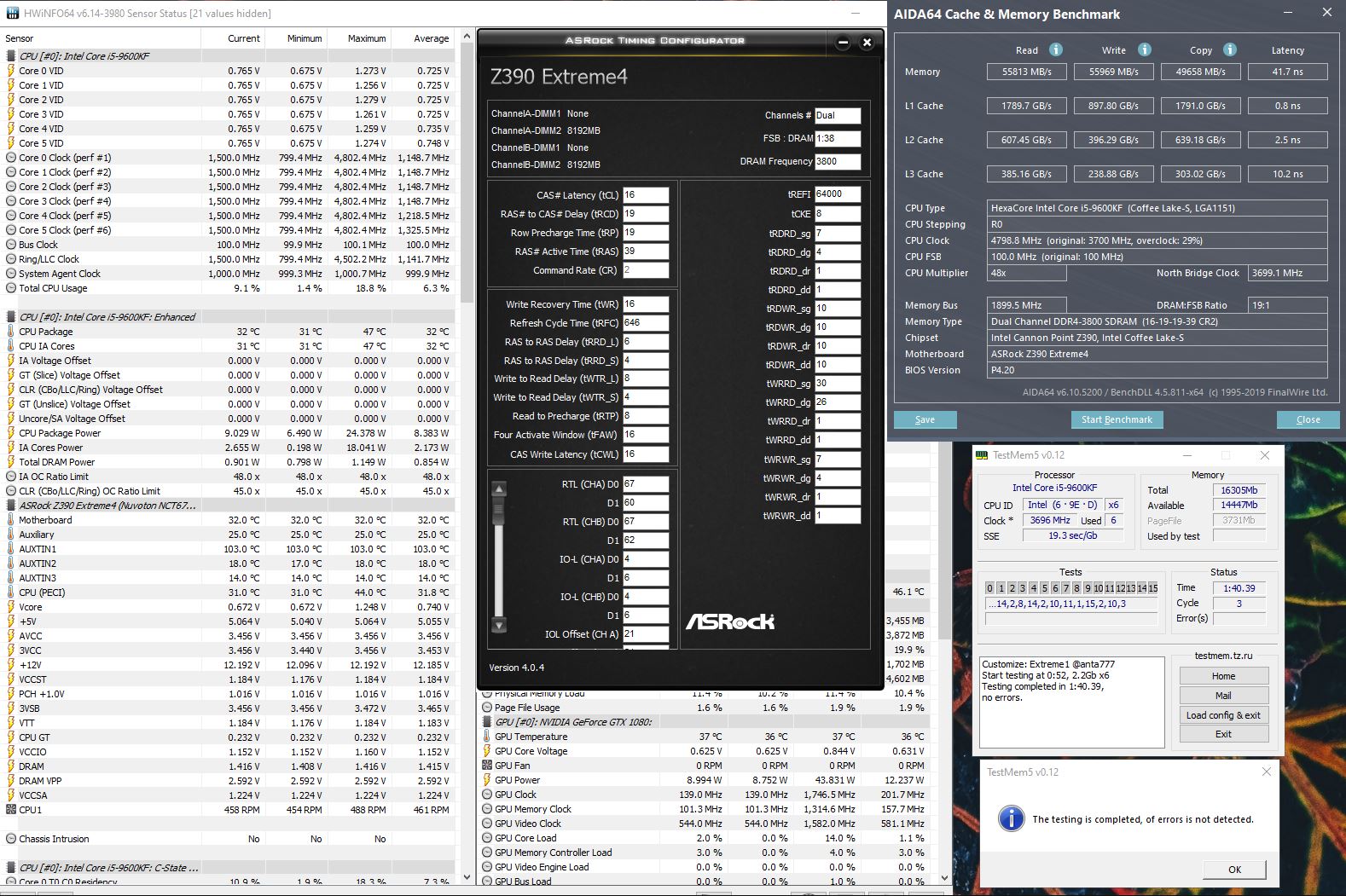Screen dimensions: 1346x896
Task: Confirm the testing completed dialog with OK
Action: click(x=1234, y=870)
